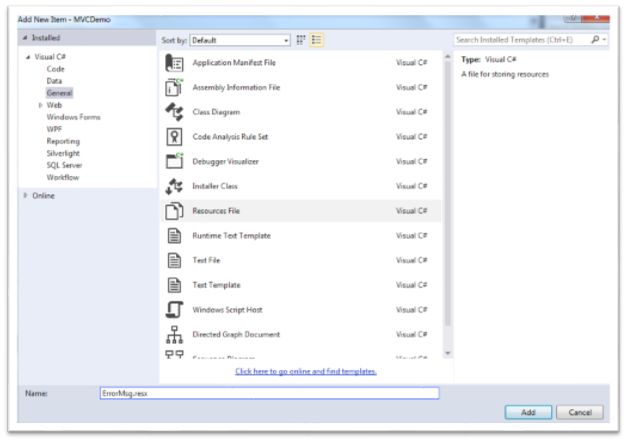The width and height of the screenshot is (627, 442).
Task: Open the online templates link
Action: 306,371
